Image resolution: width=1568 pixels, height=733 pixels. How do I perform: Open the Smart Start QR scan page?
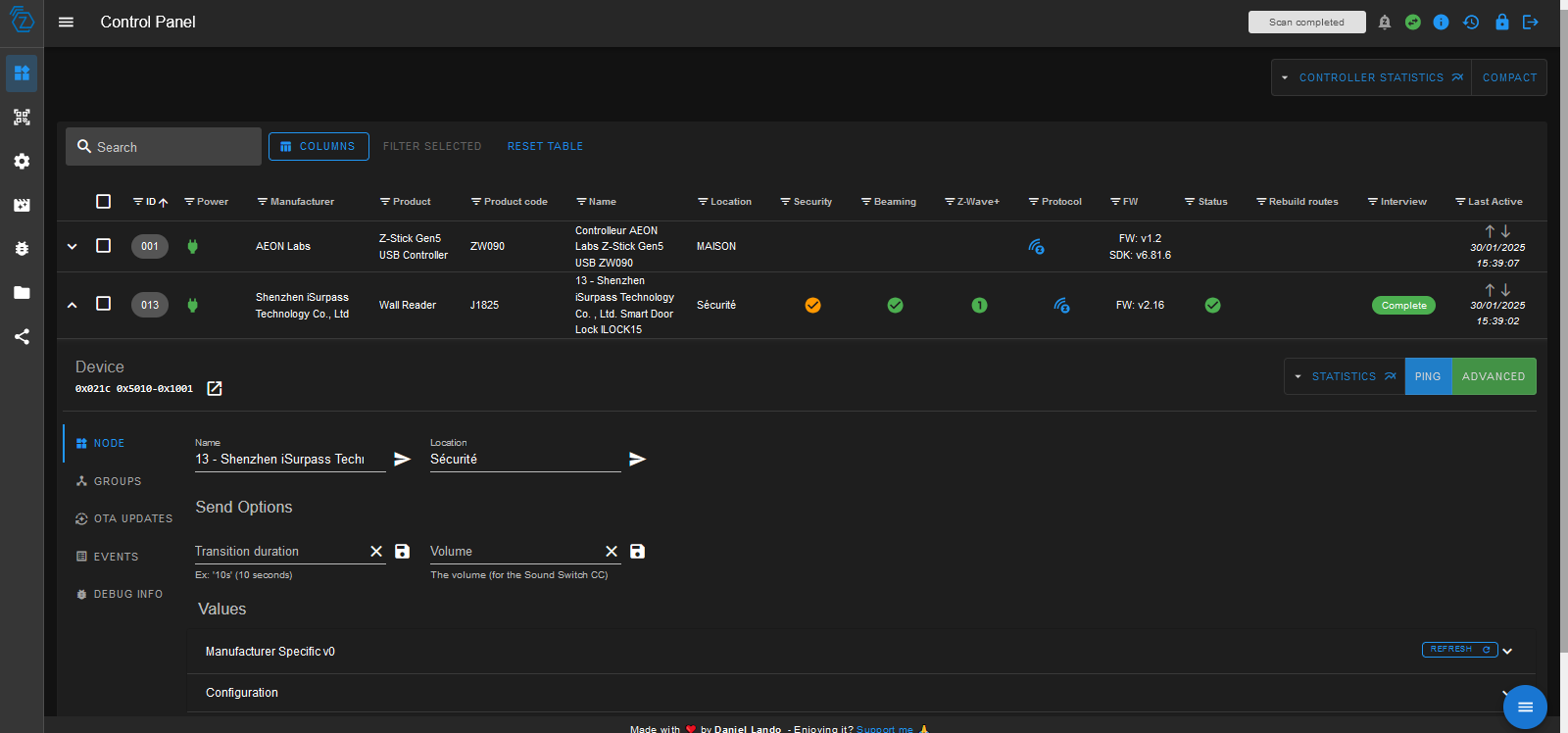point(22,118)
